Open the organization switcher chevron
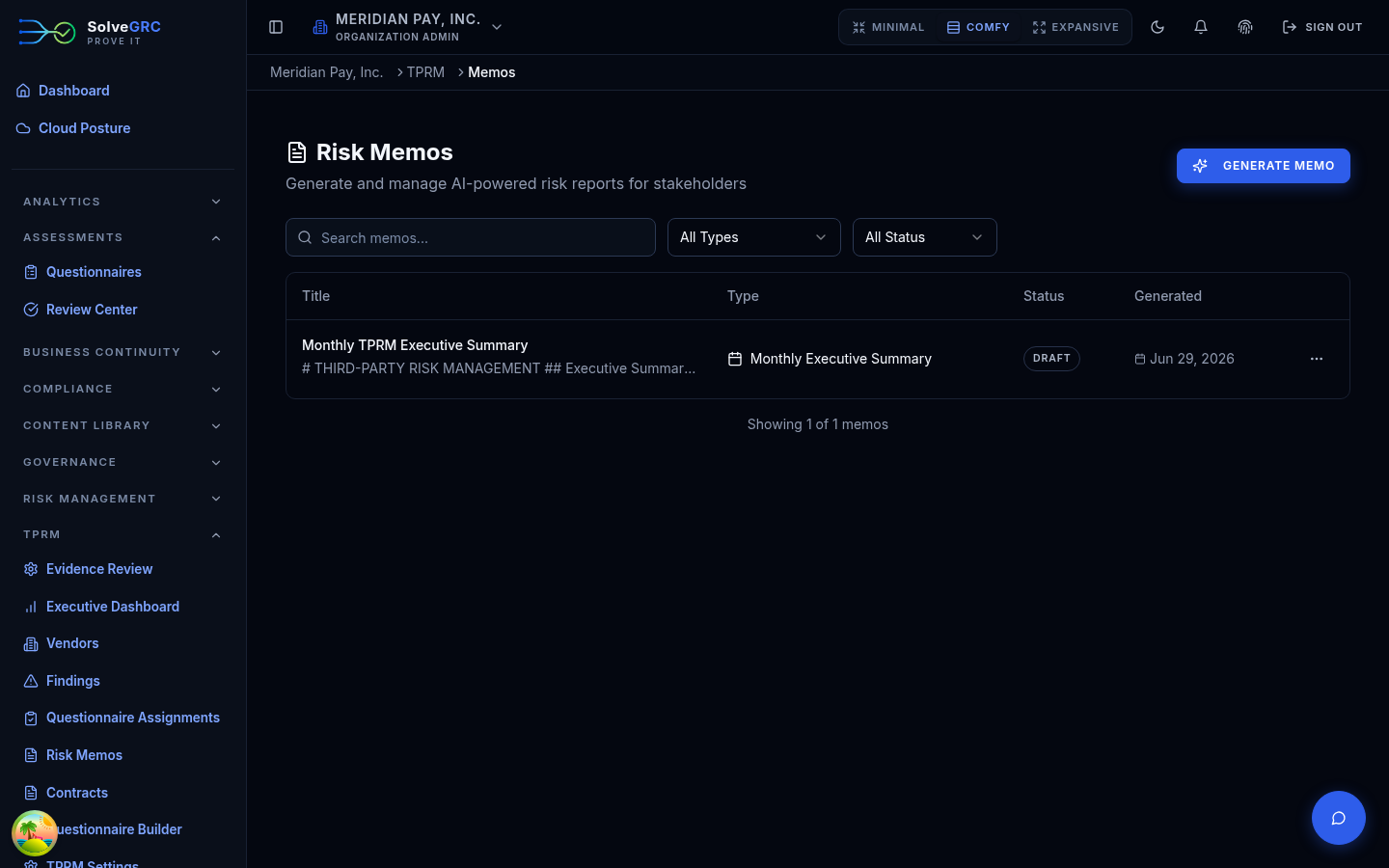Image resolution: width=1389 pixels, height=868 pixels. coord(497,27)
